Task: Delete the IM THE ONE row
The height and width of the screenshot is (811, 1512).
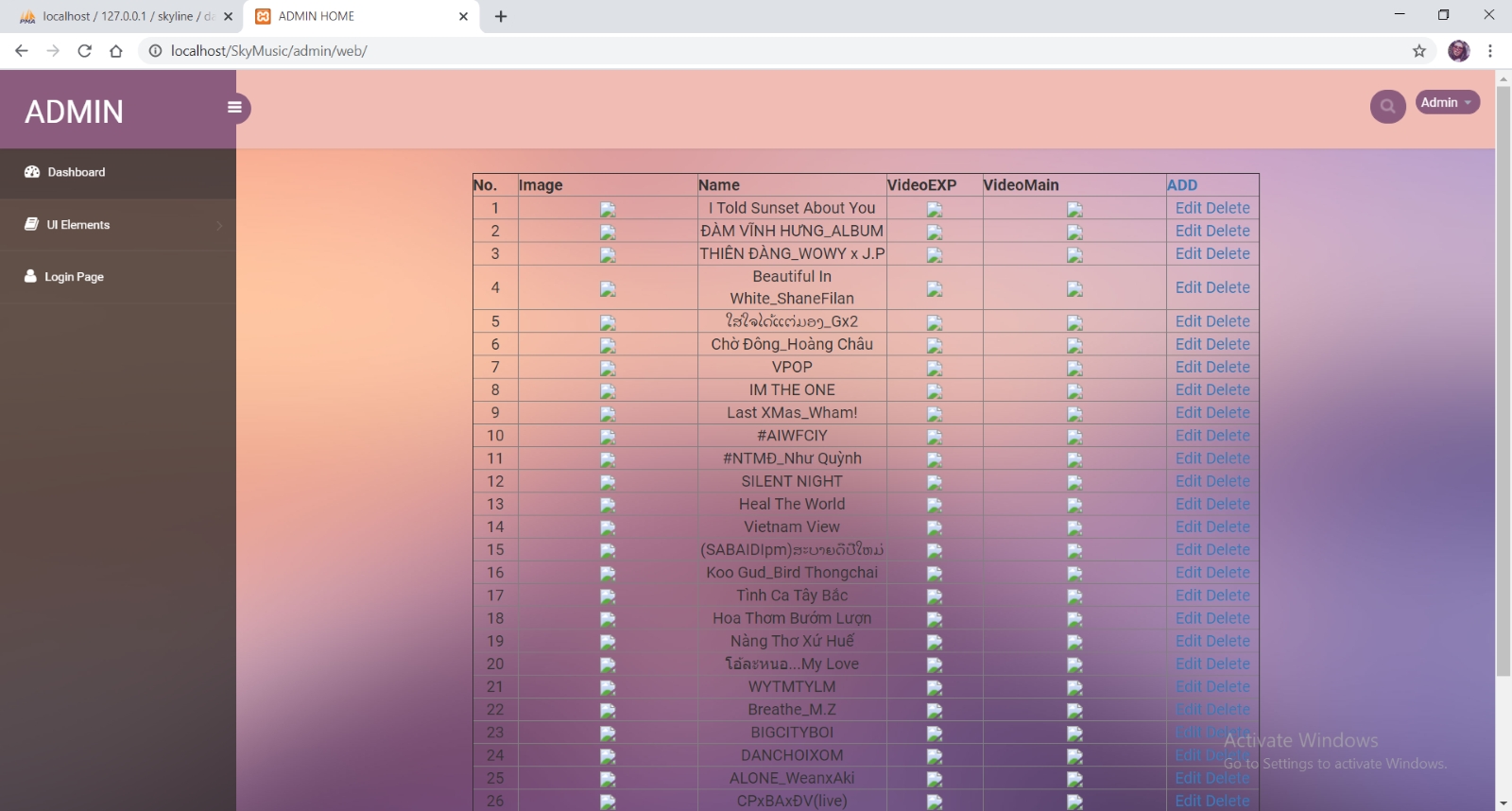Action: tap(1228, 389)
